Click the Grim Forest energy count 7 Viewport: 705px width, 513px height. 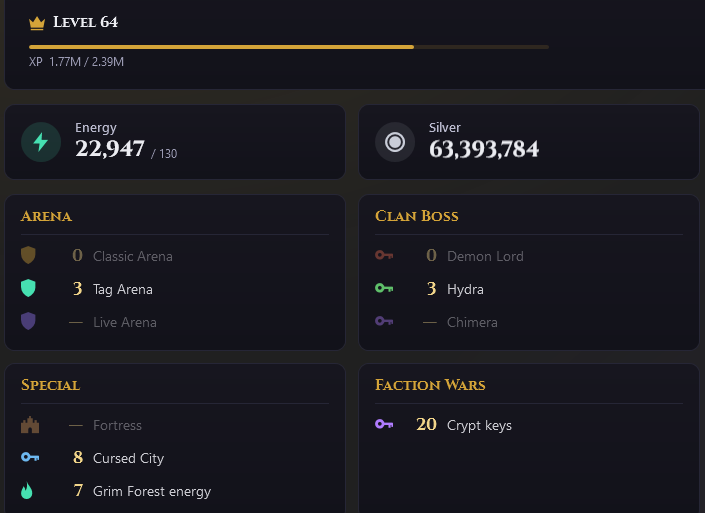coord(78,491)
